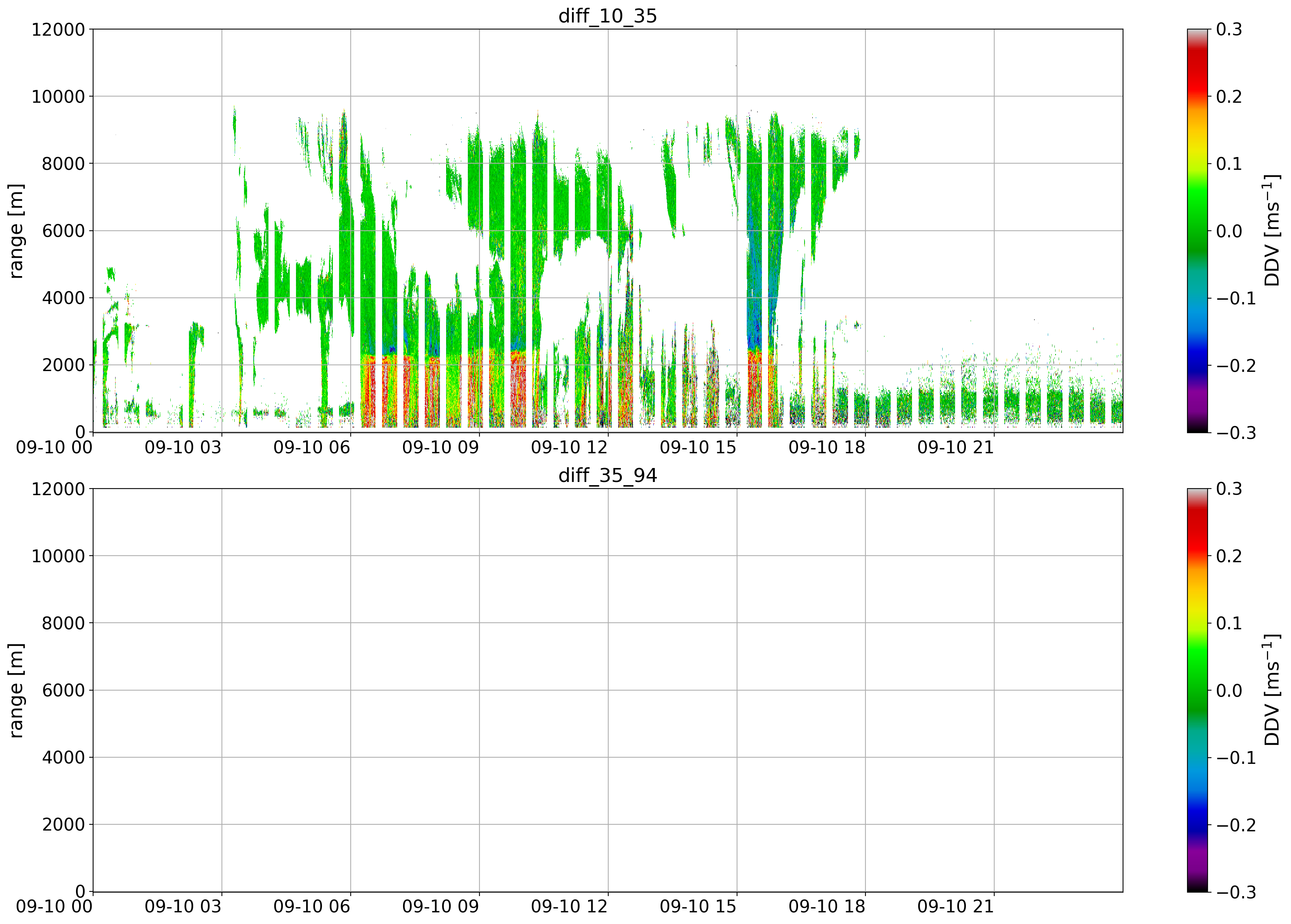Click the bottom plot's 6000 y-axis tick

64,691
